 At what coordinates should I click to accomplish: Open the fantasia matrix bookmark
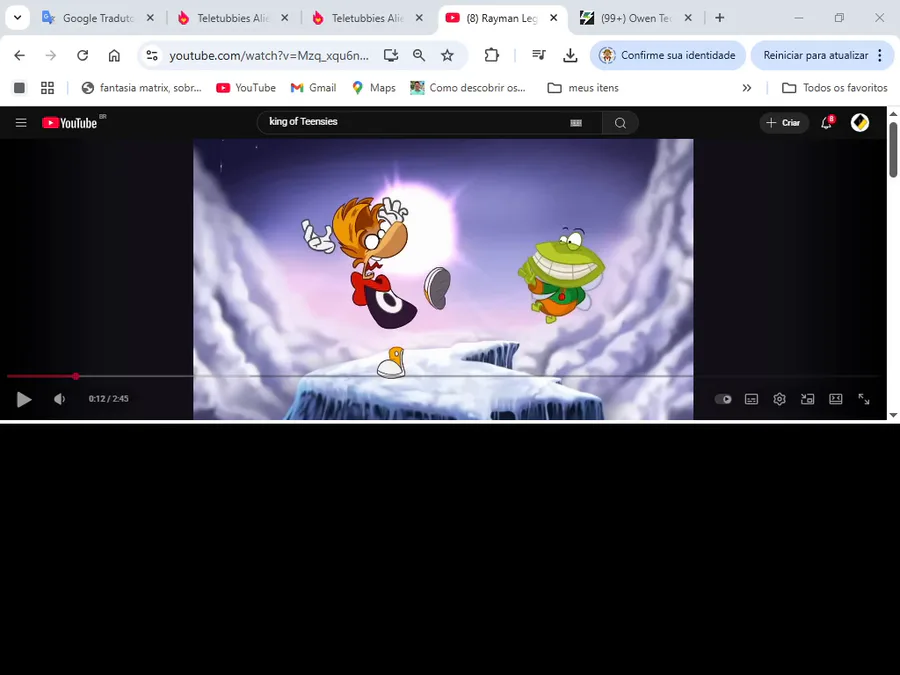(x=142, y=88)
